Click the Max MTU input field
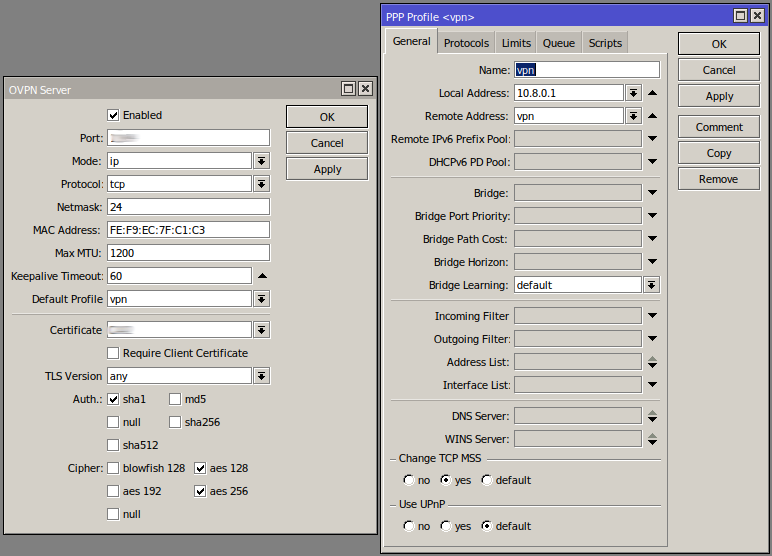This screenshot has height=556, width=772. coord(189,253)
